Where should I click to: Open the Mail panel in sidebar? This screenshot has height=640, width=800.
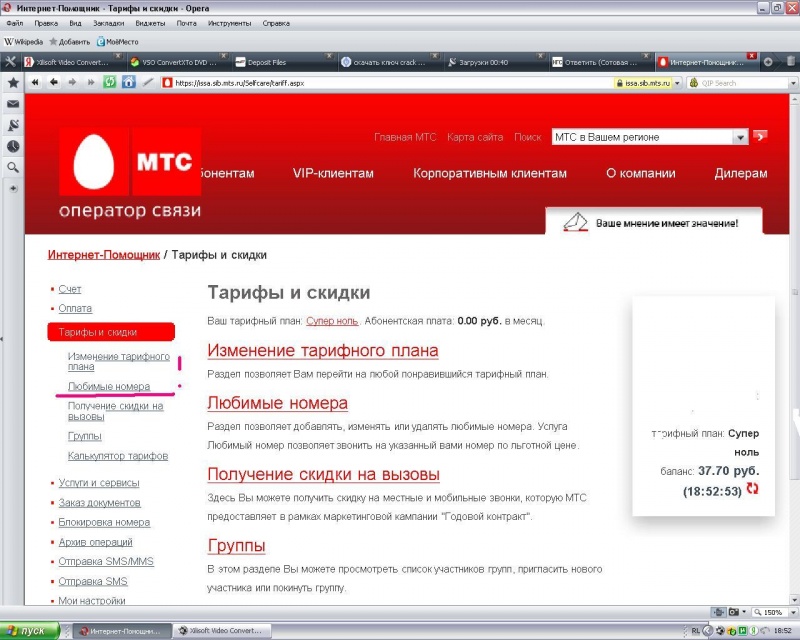pos(13,104)
